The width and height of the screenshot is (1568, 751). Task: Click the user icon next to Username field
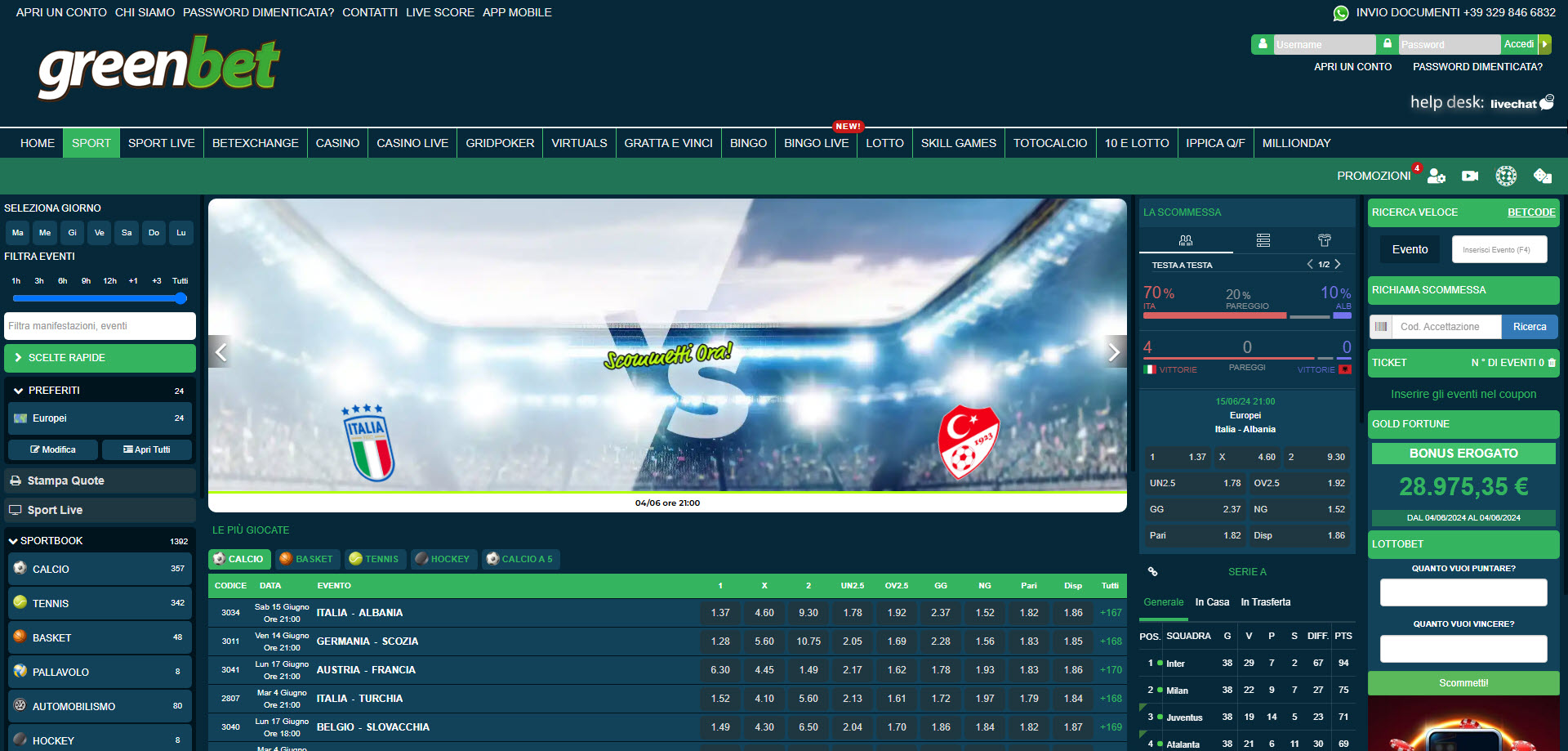tap(1263, 44)
